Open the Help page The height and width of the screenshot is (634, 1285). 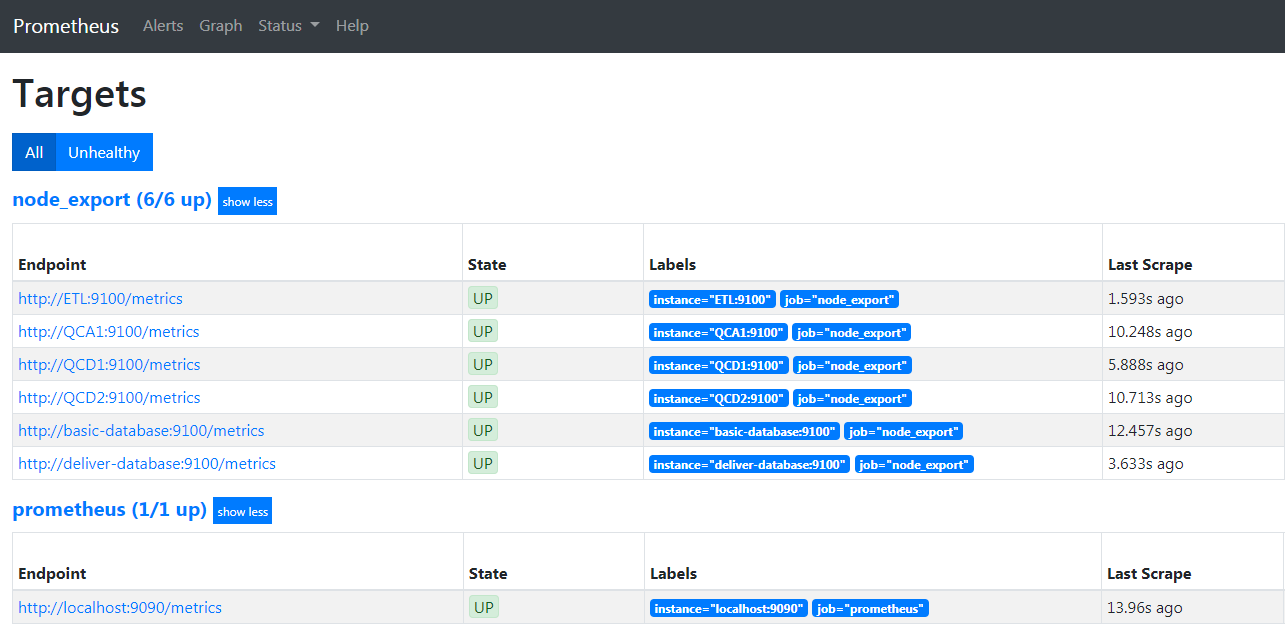click(352, 26)
